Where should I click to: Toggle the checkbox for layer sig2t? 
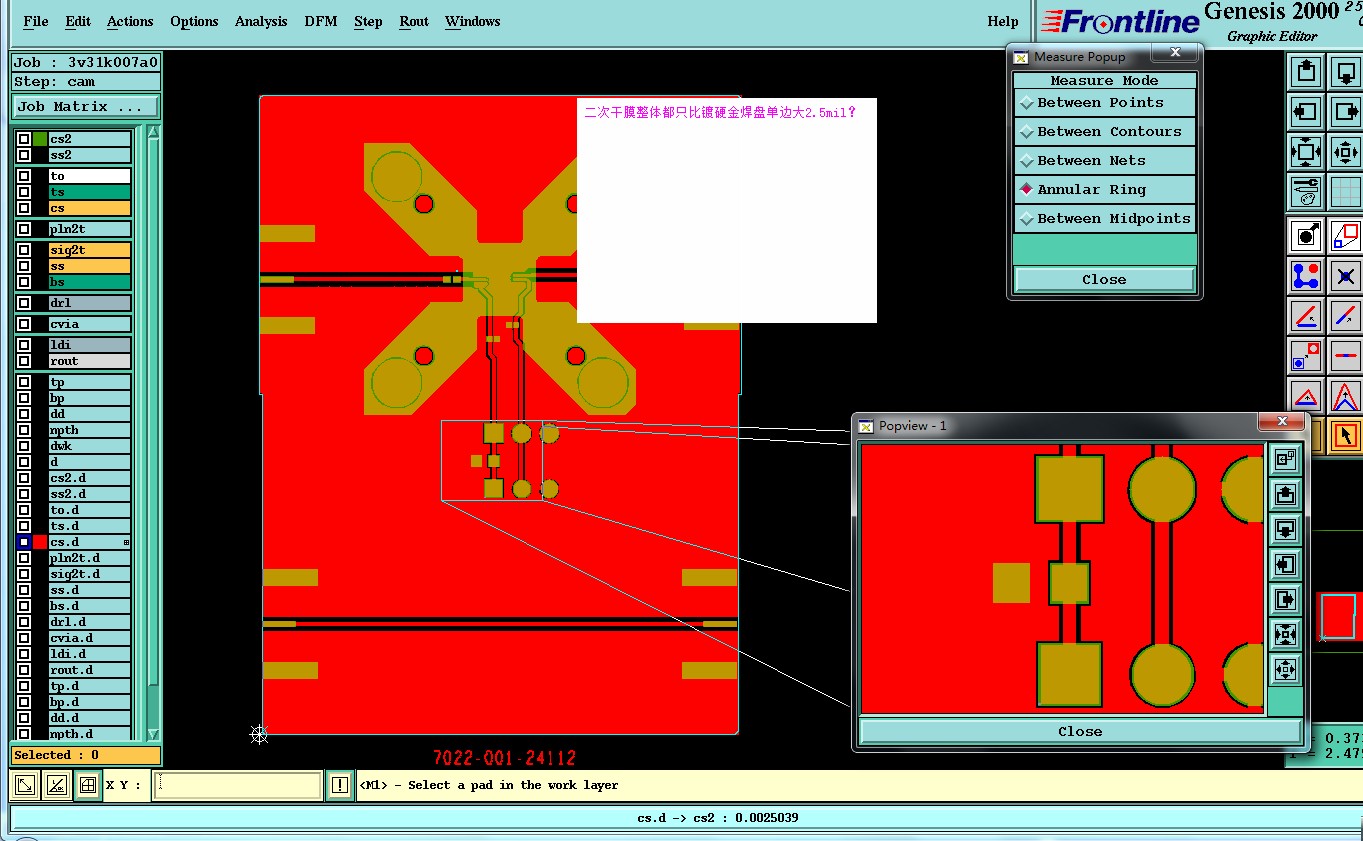(x=23, y=250)
